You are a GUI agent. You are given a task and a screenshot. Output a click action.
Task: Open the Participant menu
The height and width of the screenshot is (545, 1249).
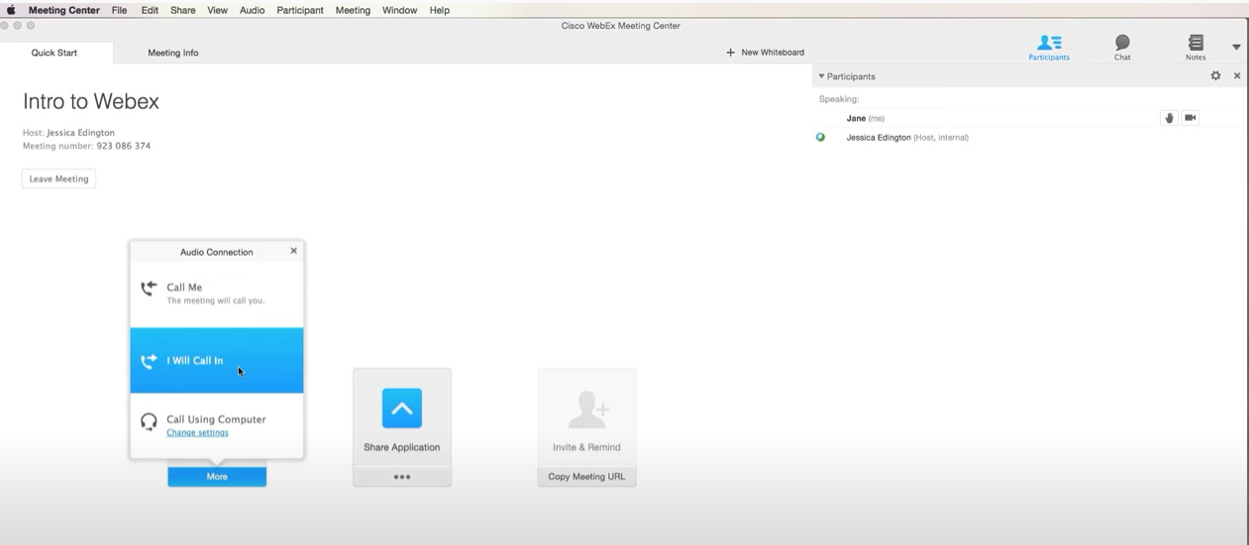pos(300,10)
